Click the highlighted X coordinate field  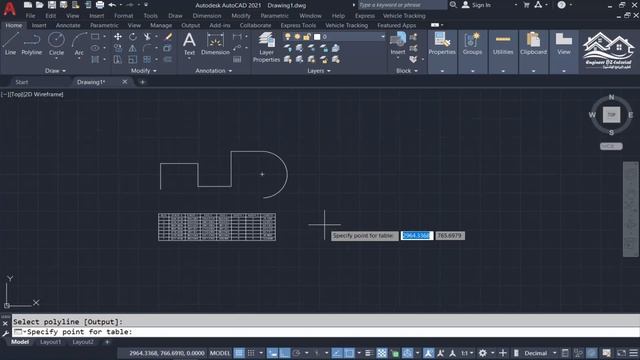(416, 236)
